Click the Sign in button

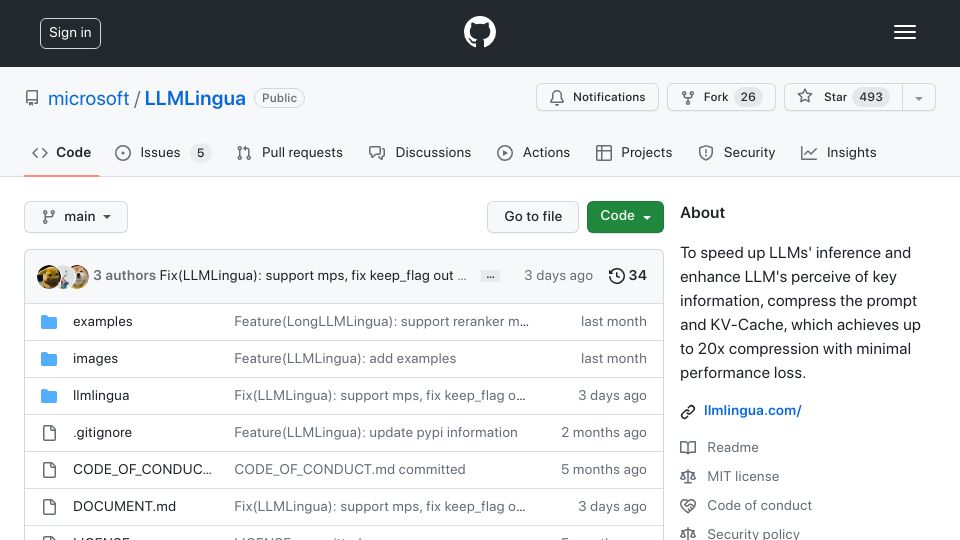click(70, 33)
